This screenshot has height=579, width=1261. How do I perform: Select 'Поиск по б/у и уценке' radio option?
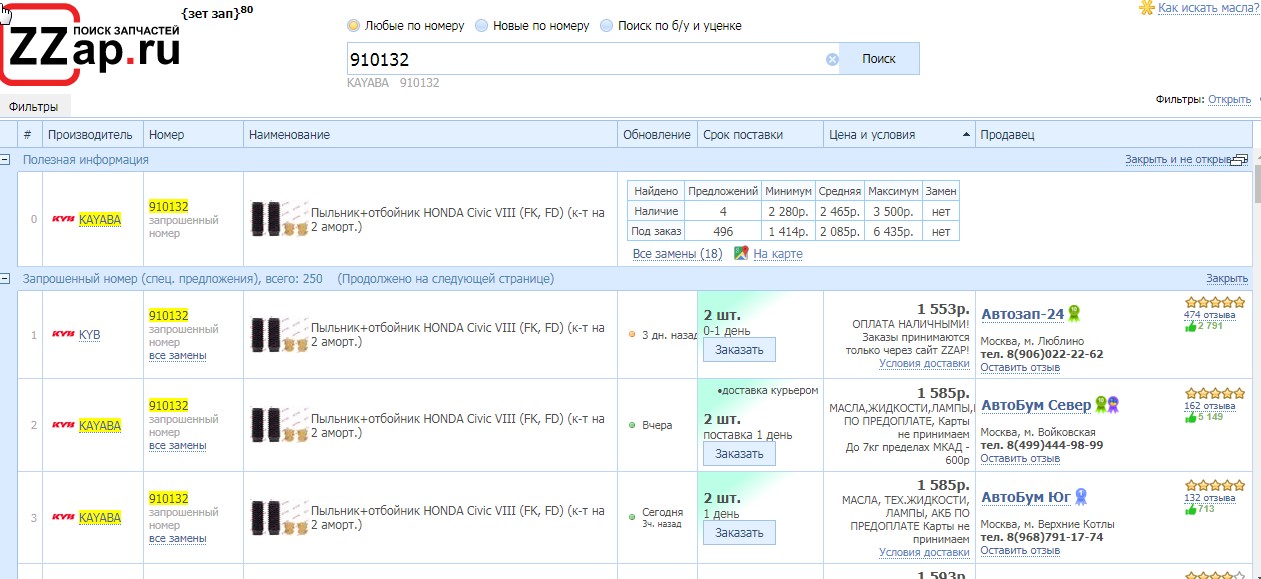click(607, 26)
